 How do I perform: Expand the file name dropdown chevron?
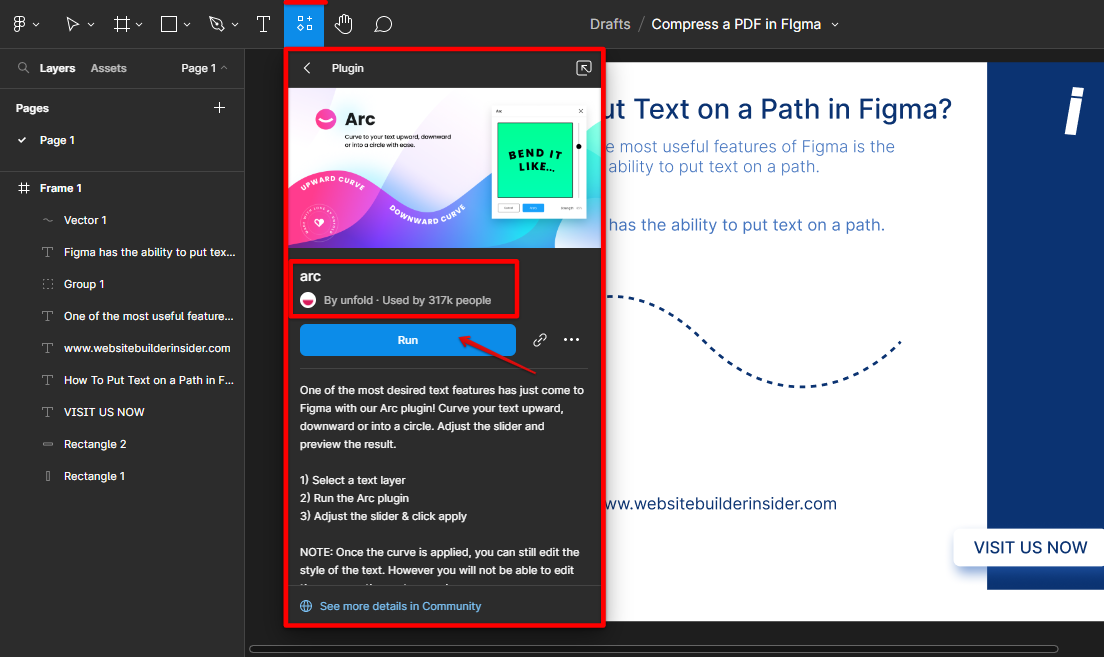click(x=835, y=24)
